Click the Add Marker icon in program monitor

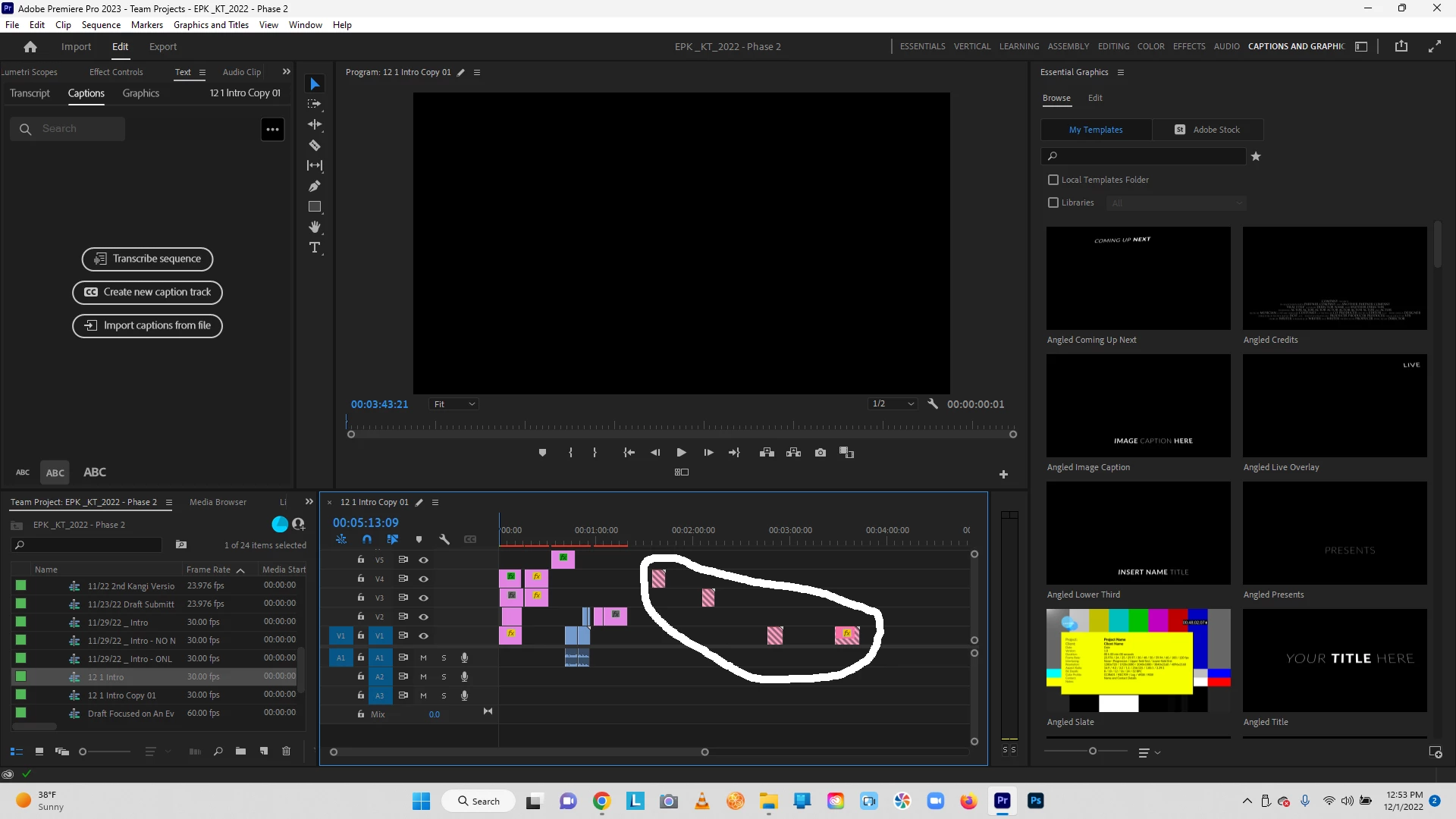point(542,453)
